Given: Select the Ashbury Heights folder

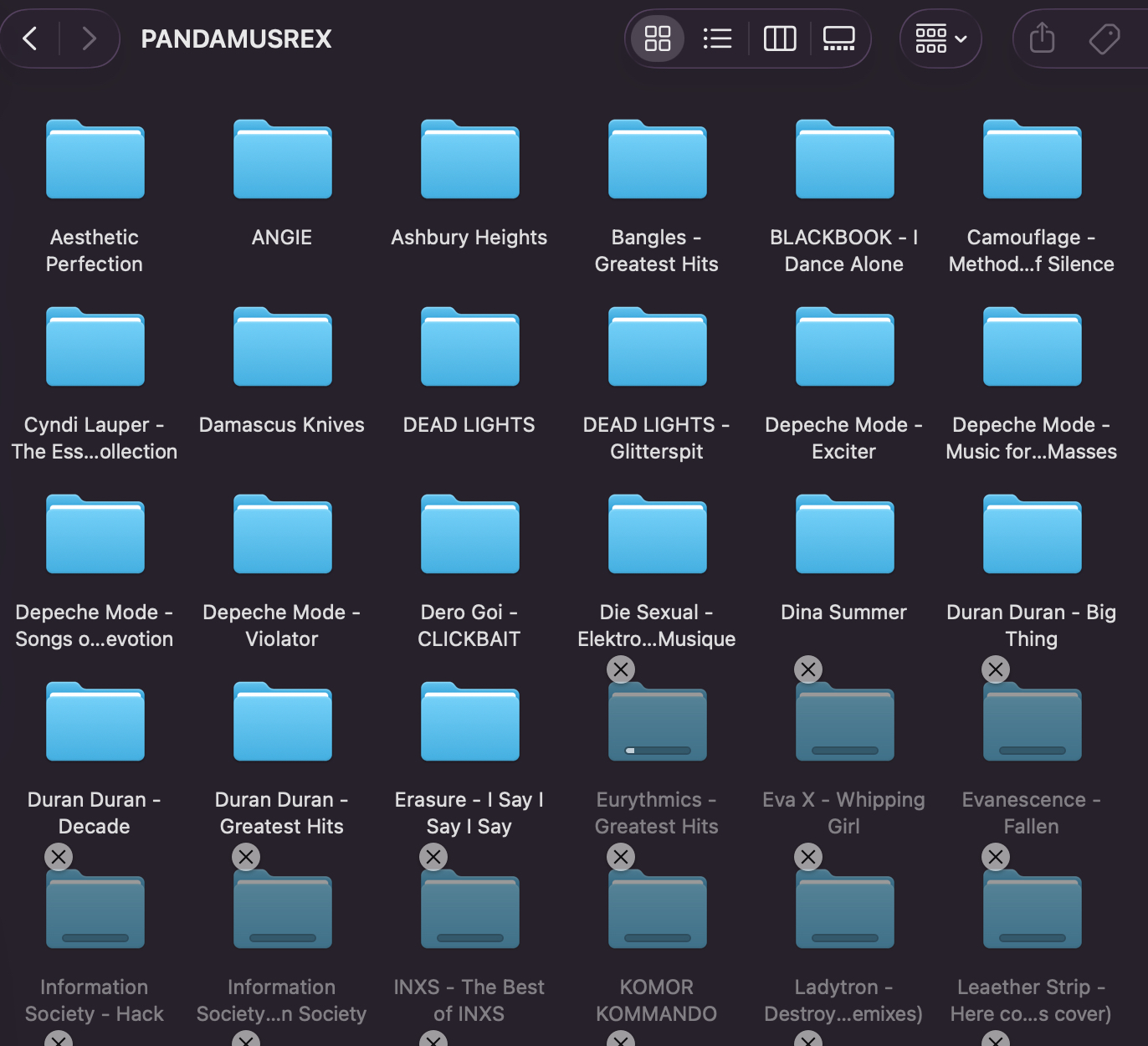Looking at the screenshot, I should click(x=469, y=160).
